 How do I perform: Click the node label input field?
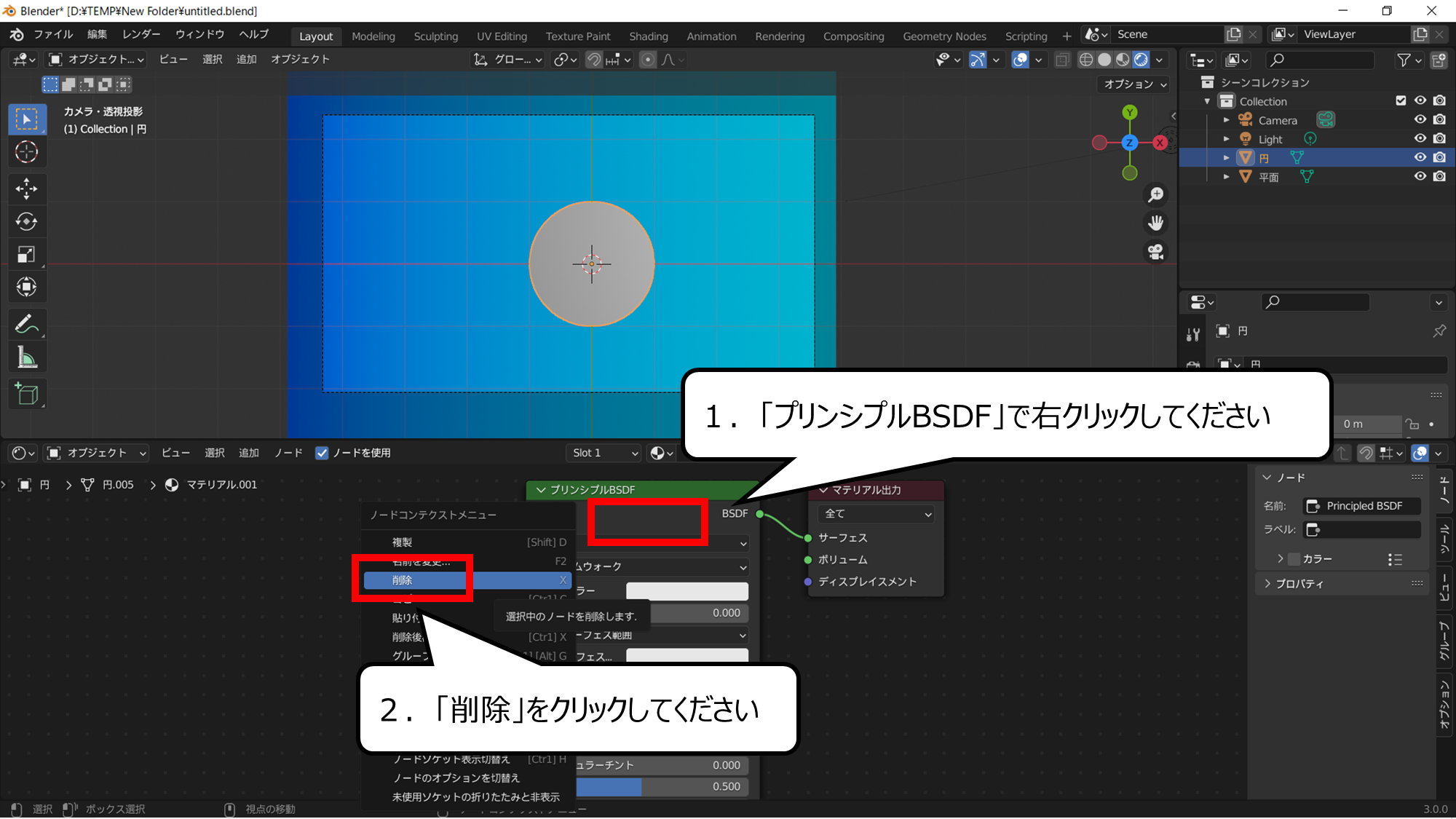1362,529
